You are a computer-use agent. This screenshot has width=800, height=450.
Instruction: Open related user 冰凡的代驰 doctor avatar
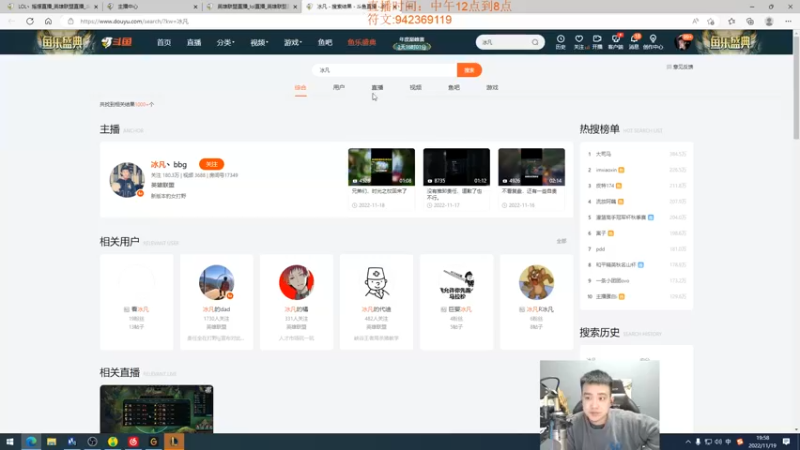click(x=377, y=282)
